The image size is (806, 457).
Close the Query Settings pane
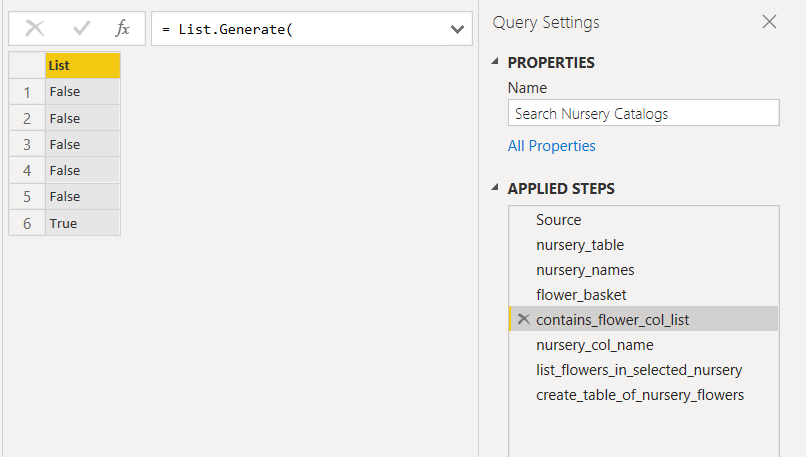(770, 22)
